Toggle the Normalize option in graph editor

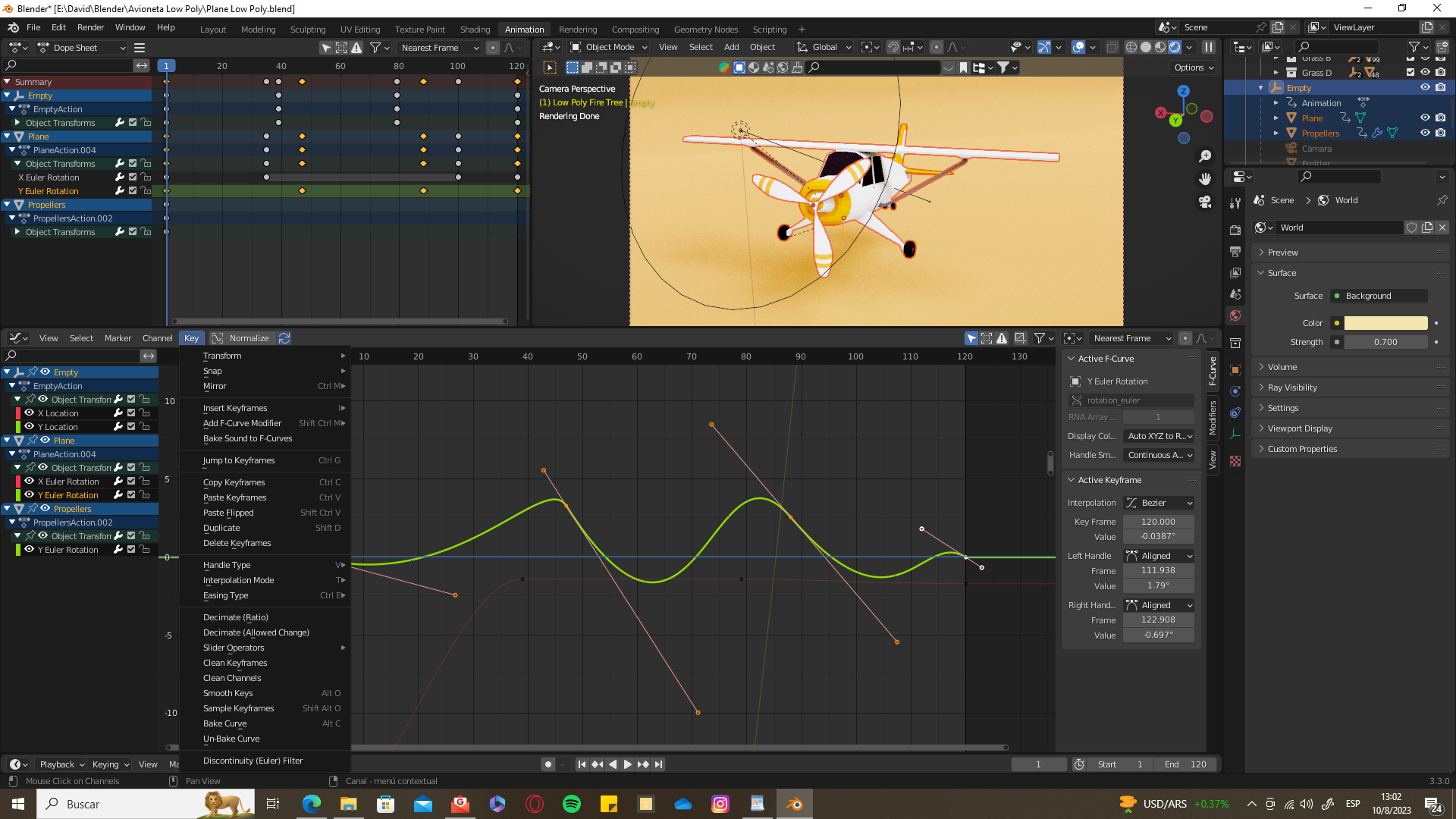pyautogui.click(x=240, y=338)
